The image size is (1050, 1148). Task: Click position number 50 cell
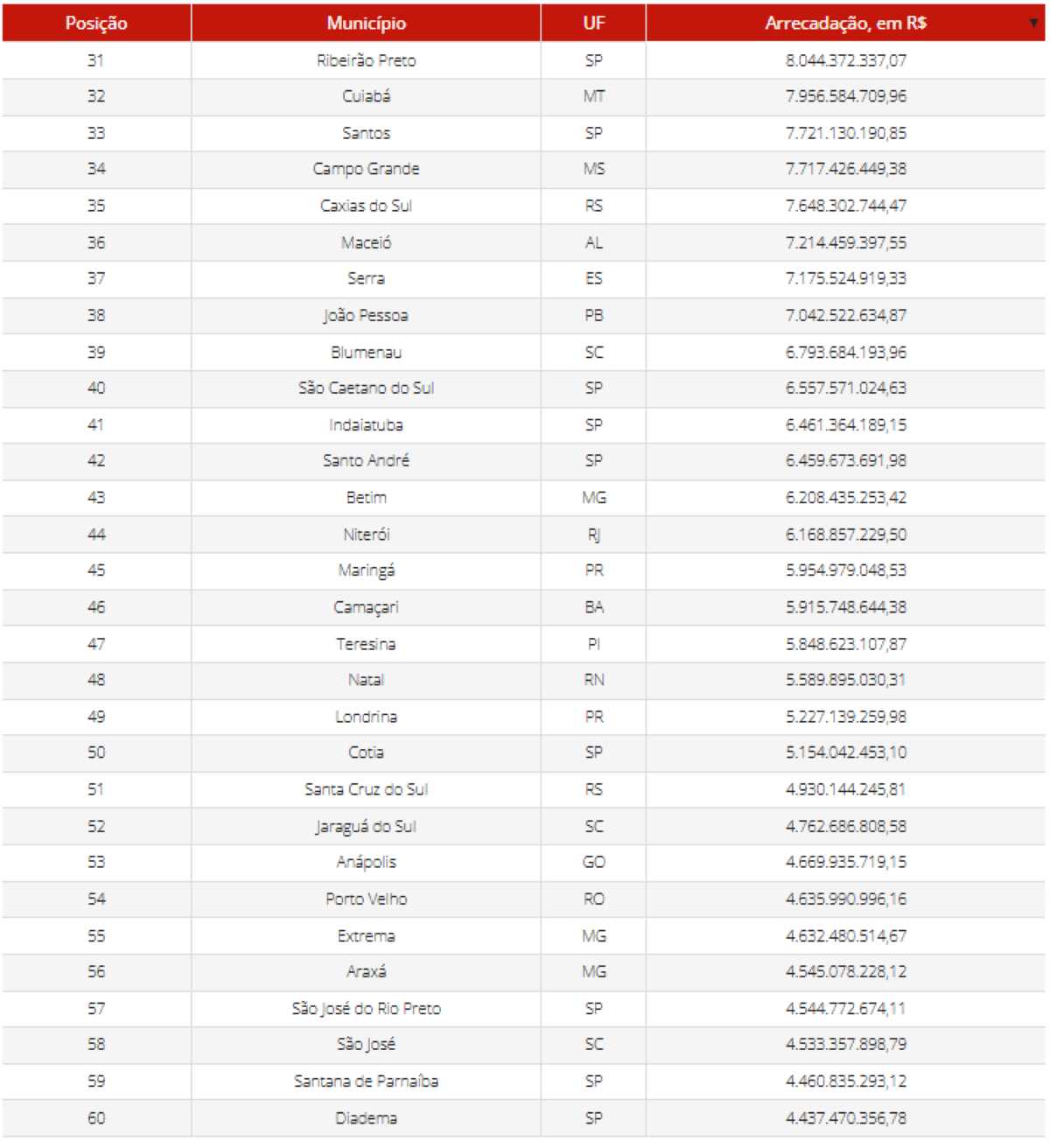click(96, 752)
